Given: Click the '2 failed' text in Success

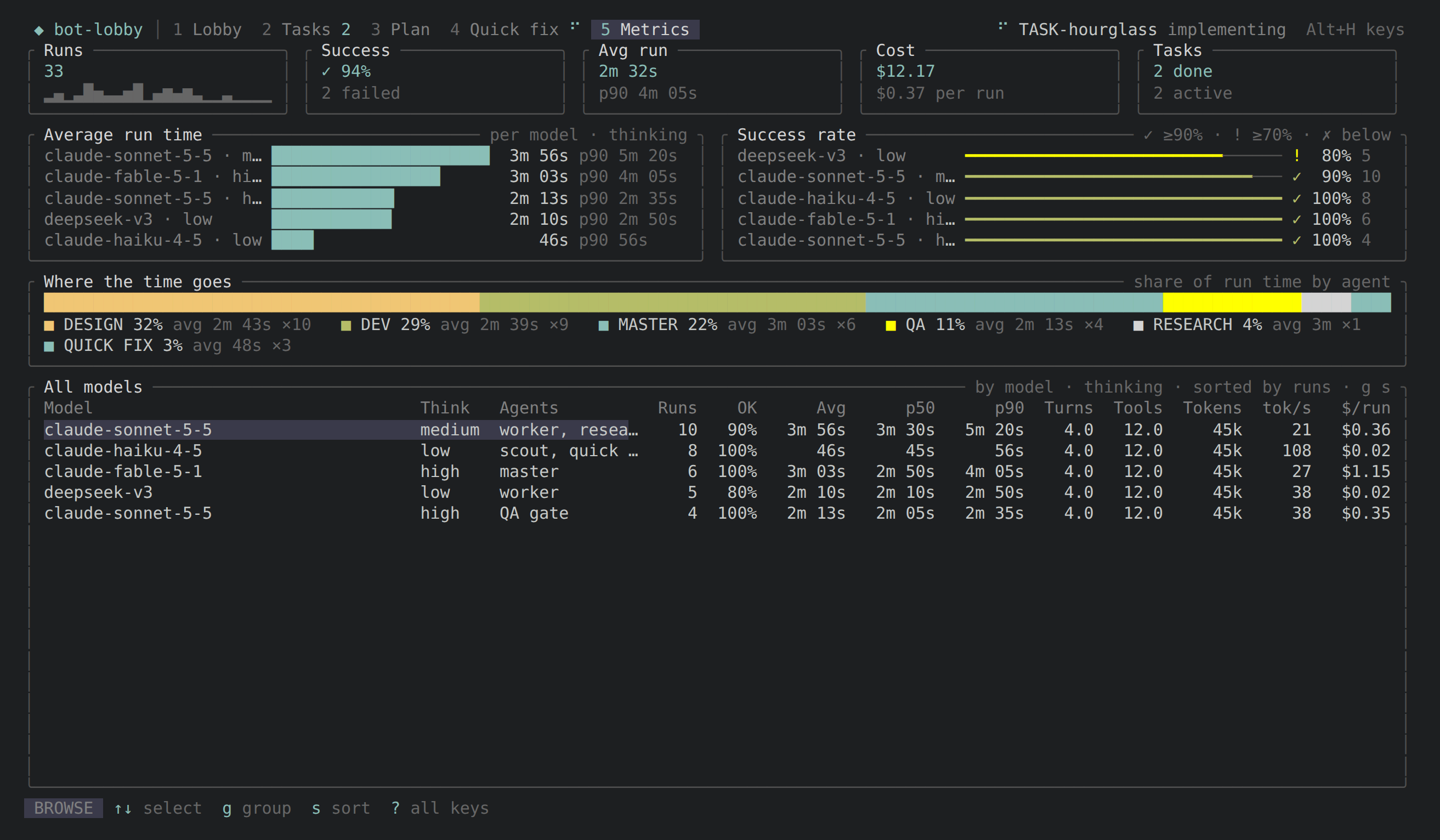Looking at the screenshot, I should tap(360, 93).
